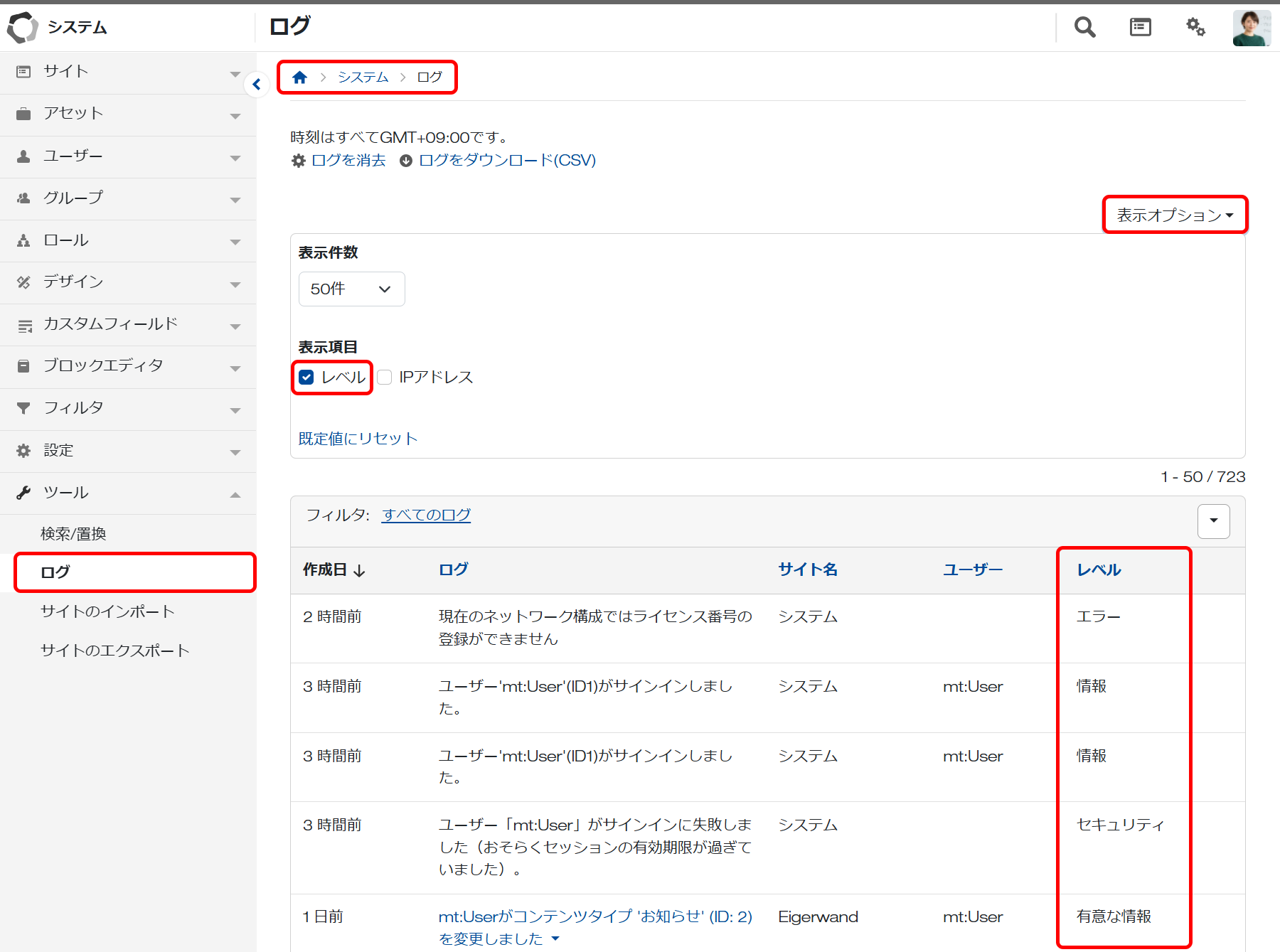Click the デザイン icon in the sidebar
Viewport: 1280px width, 952px height.
tap(23, 282)
